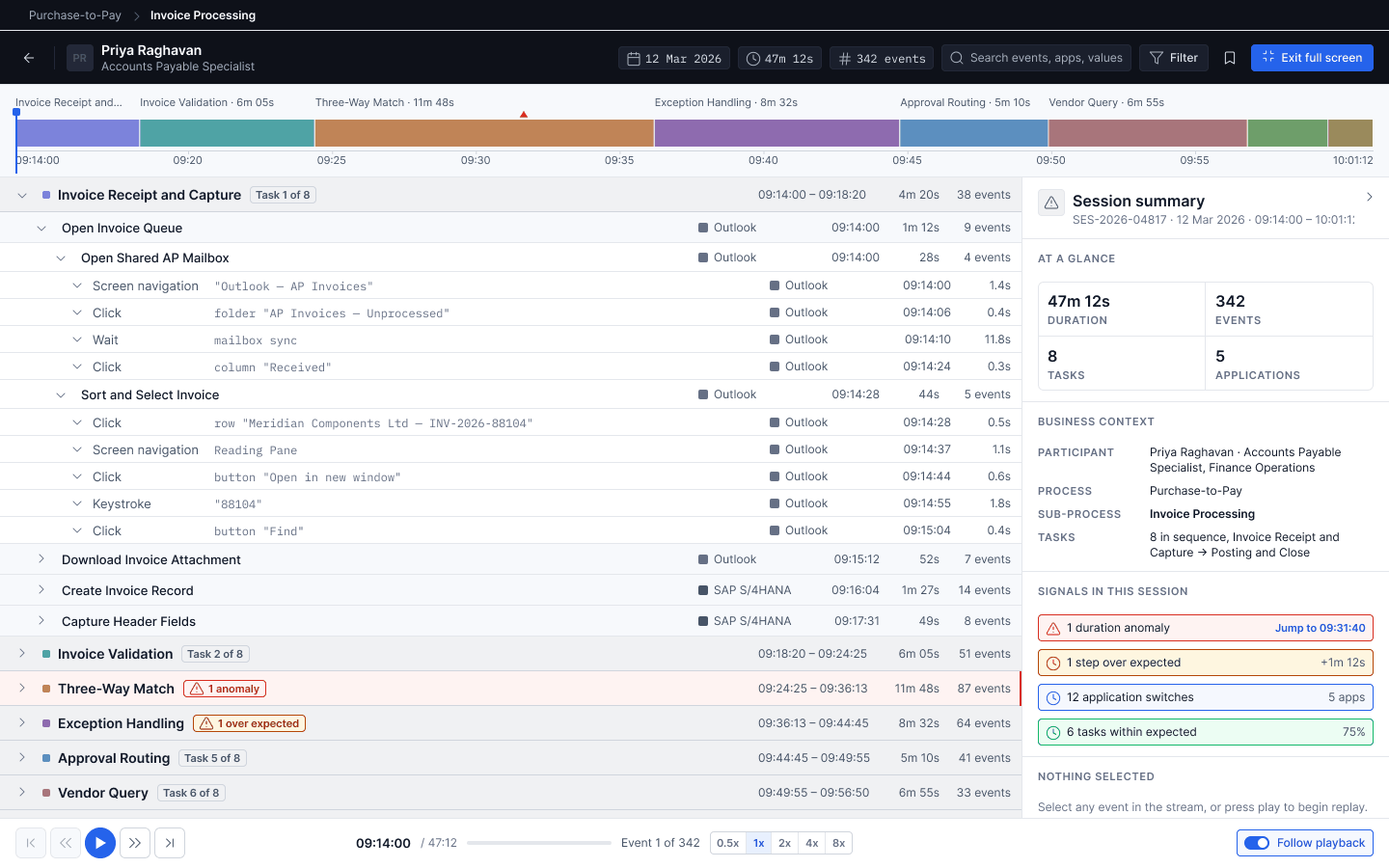Skip to the first event
Screen dimensions: 1389x868
pos(31,843)
